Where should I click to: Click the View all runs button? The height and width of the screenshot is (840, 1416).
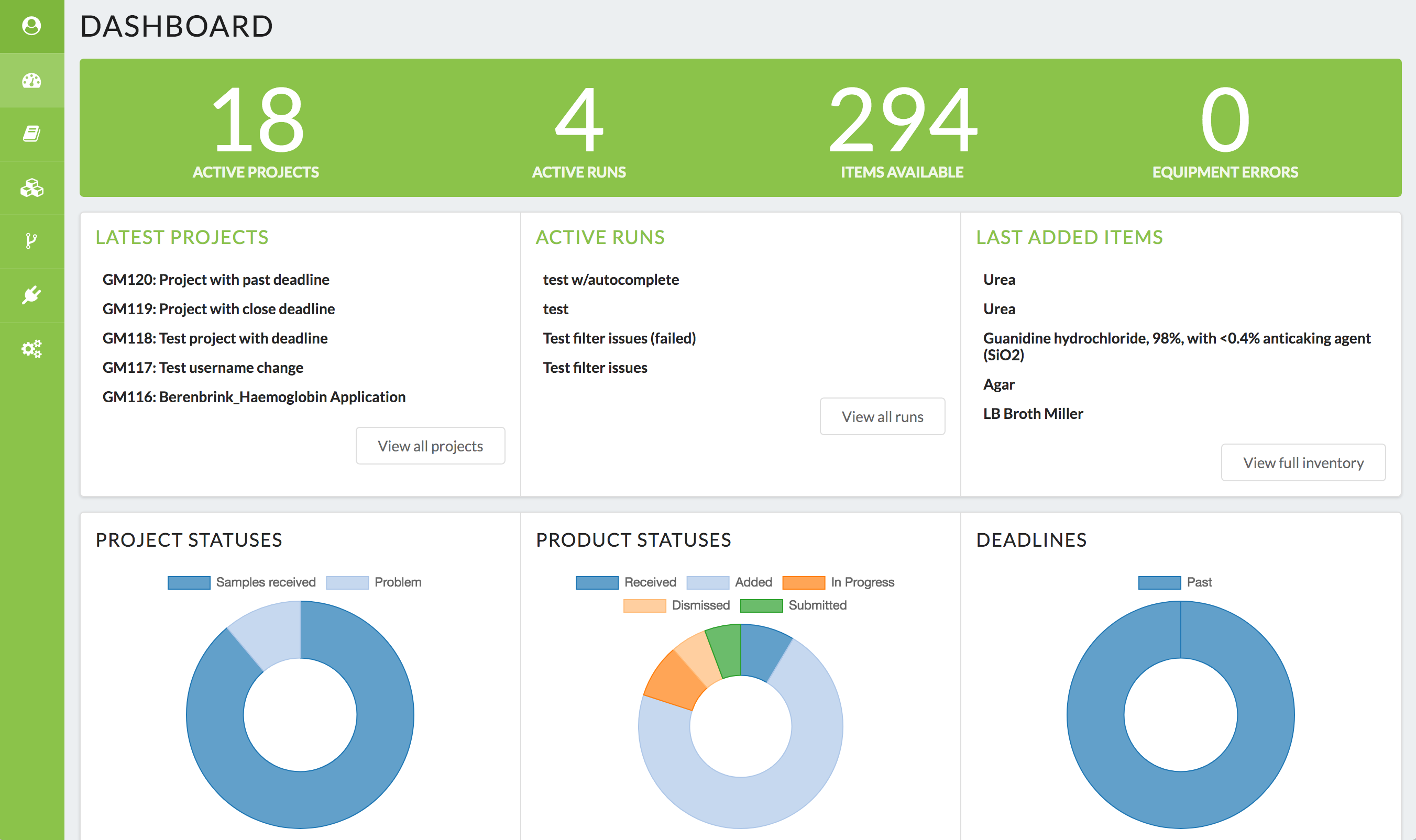coord(882,417)
